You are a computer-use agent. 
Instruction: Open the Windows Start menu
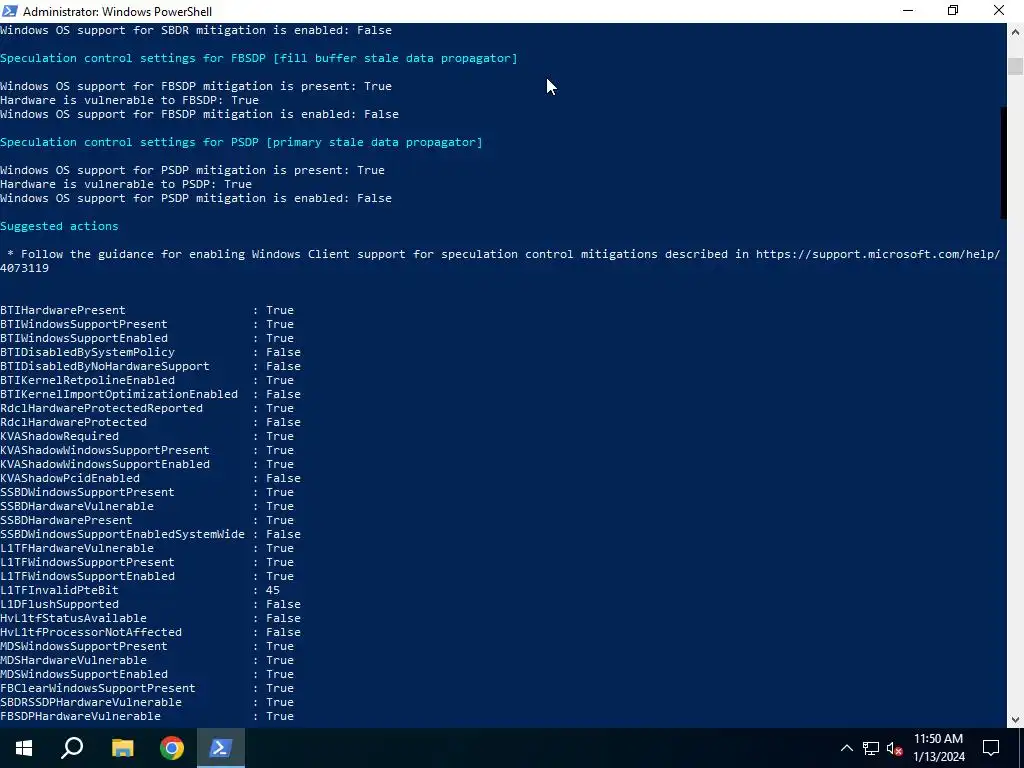click(24, 748)
